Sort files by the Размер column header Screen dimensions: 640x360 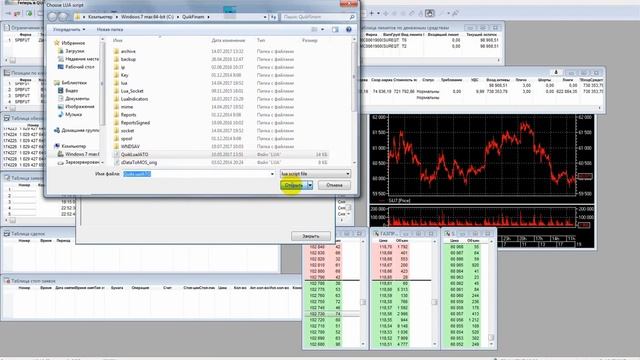[310, 40]
